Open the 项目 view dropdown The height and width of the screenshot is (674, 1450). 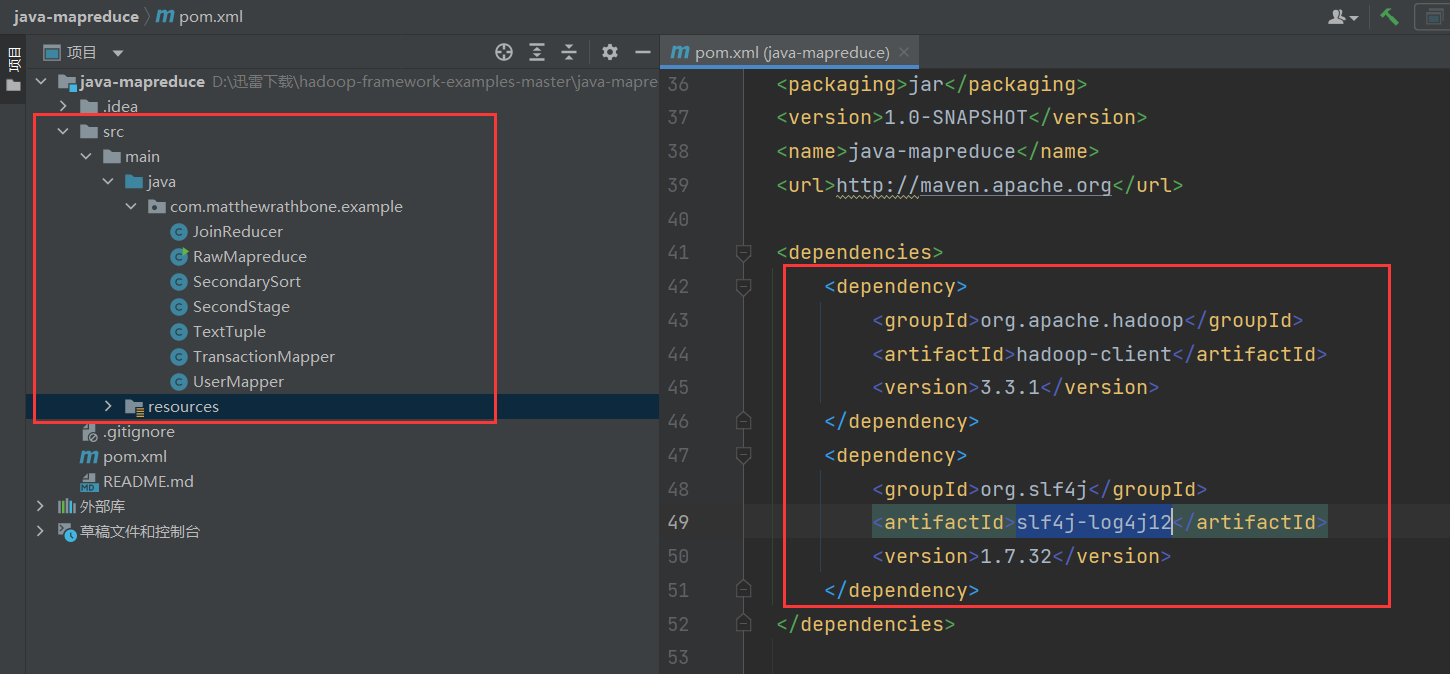pos(118,53)
